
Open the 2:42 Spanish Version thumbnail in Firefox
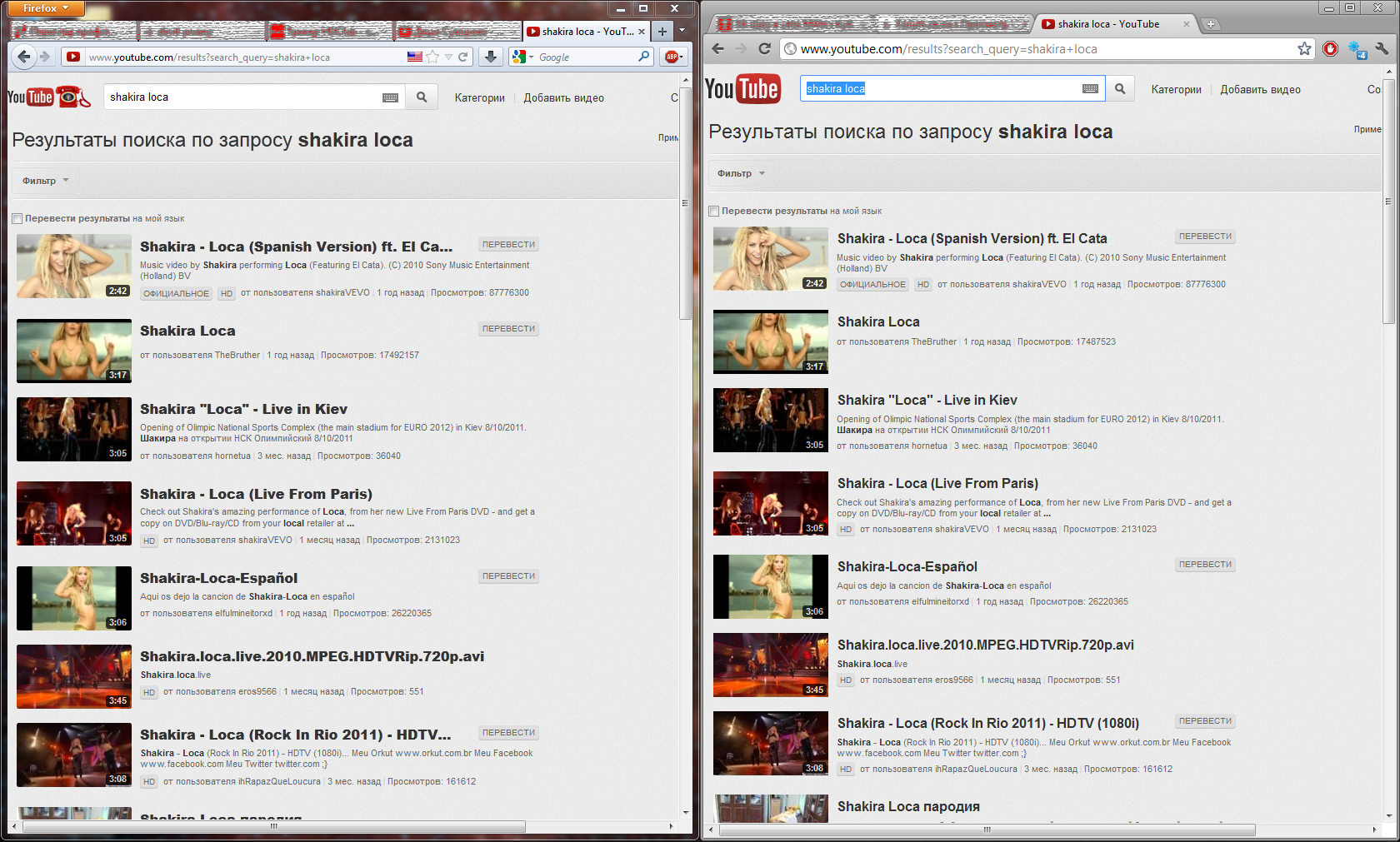[x=74, y=267]
